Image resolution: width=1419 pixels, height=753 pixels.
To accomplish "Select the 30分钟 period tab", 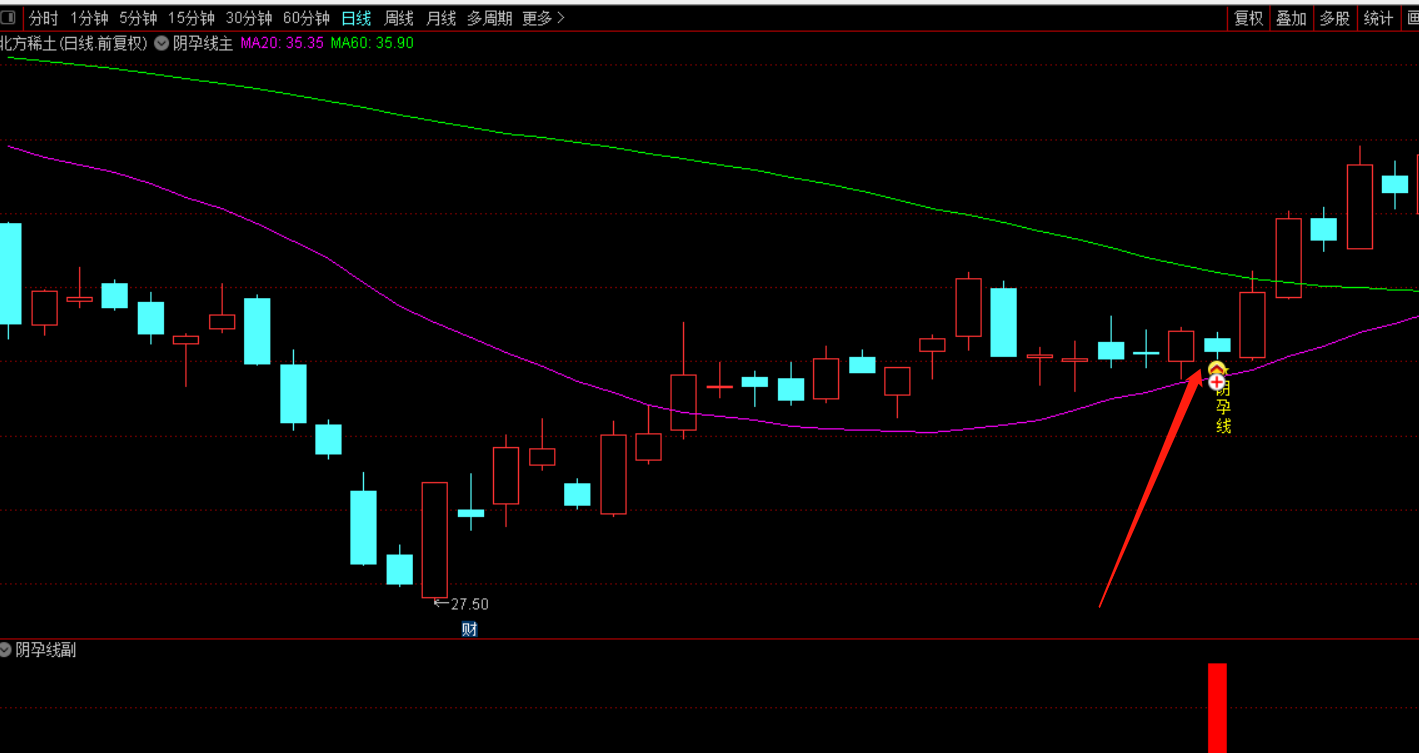I will [x=249, y=18].
